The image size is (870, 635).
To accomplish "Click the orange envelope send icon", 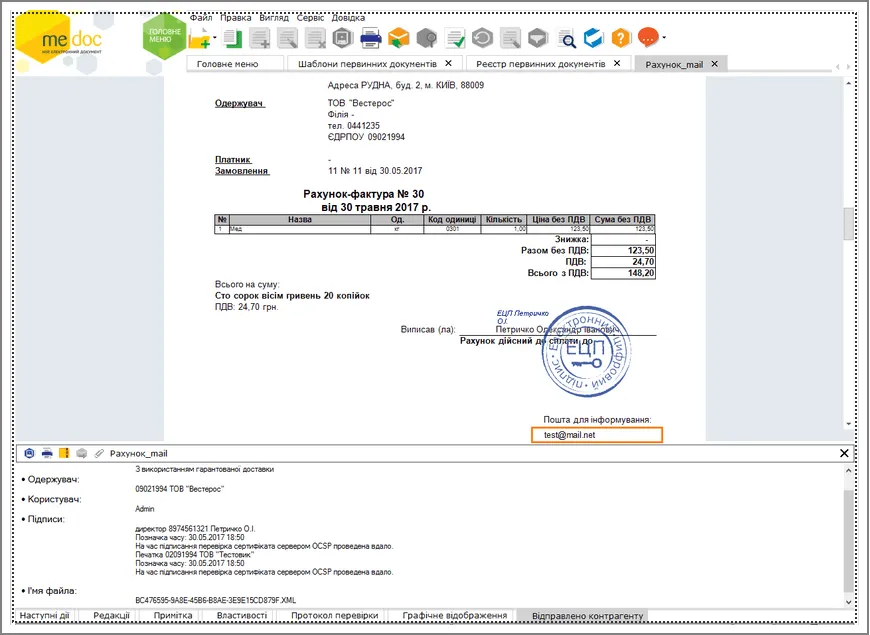I will [398, 38].
